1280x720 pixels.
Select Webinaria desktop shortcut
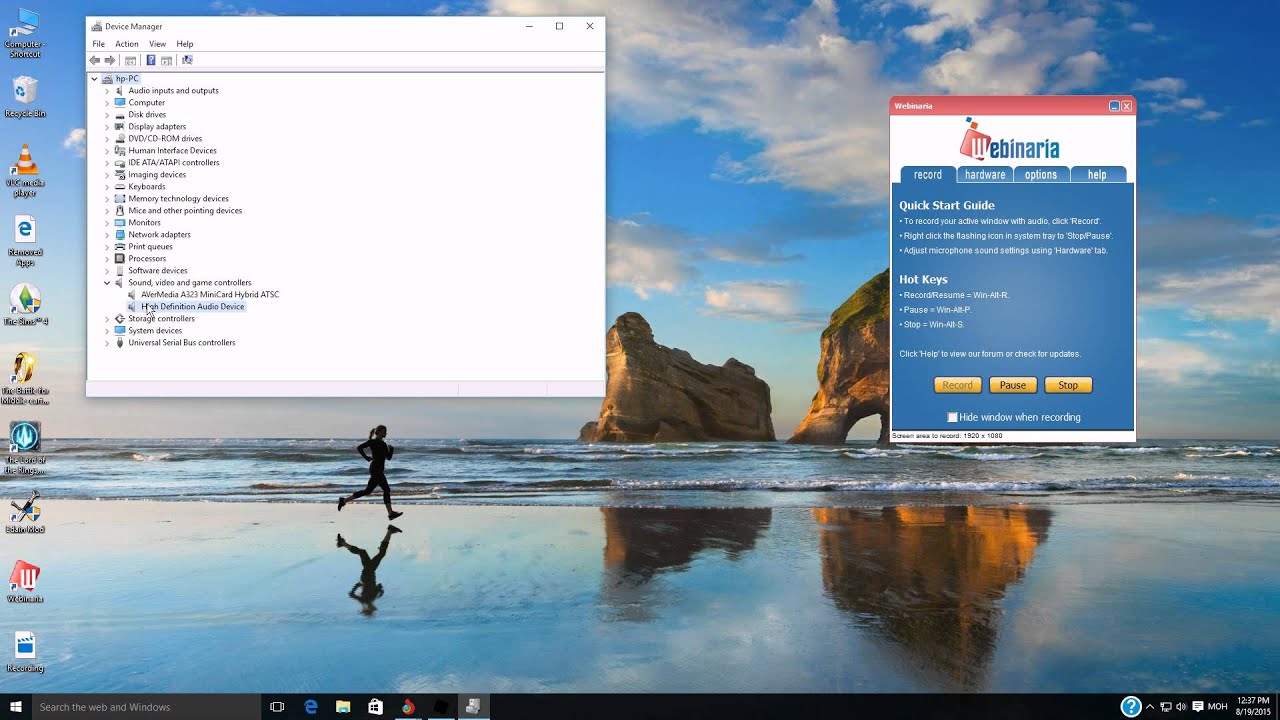[x=25, y=582]
